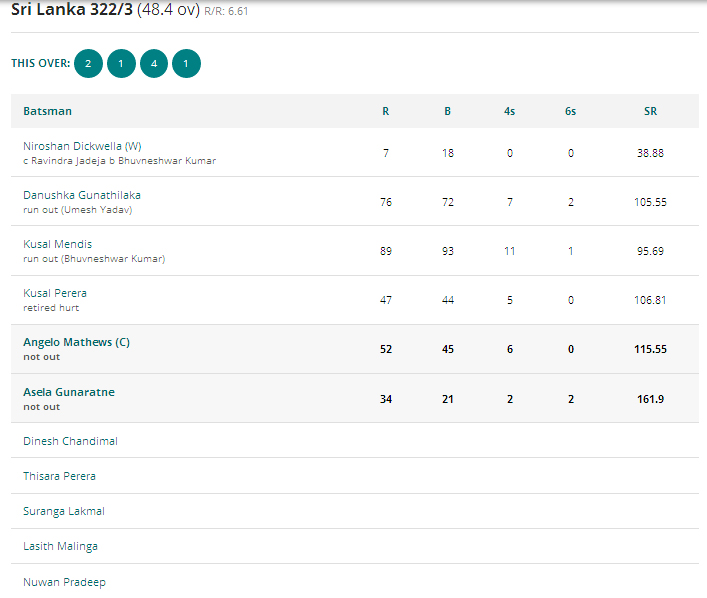Click Gunathilaka's strike rate 105.55

(650, 202)
